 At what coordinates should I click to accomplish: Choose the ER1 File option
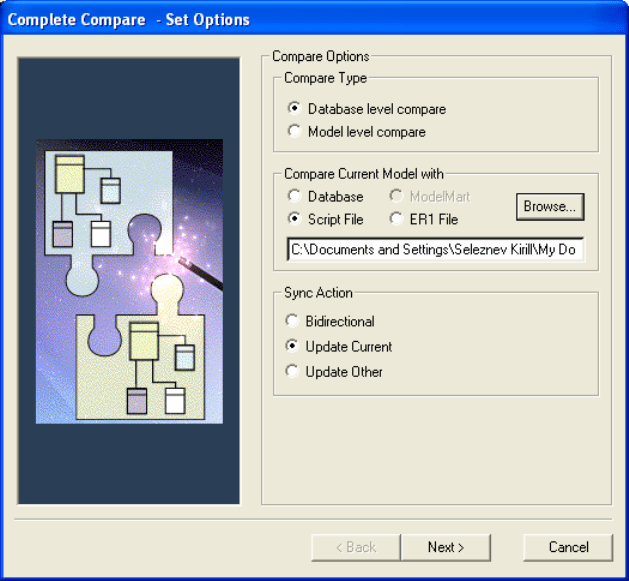tap(397, 218)
